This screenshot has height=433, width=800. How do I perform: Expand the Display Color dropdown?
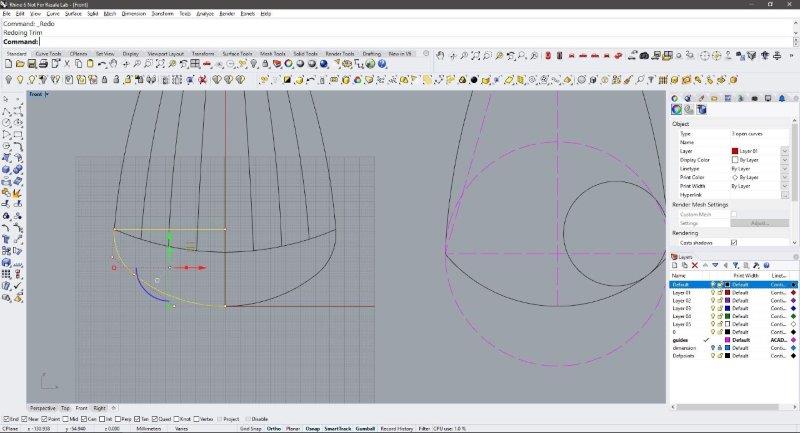[784, 160]
